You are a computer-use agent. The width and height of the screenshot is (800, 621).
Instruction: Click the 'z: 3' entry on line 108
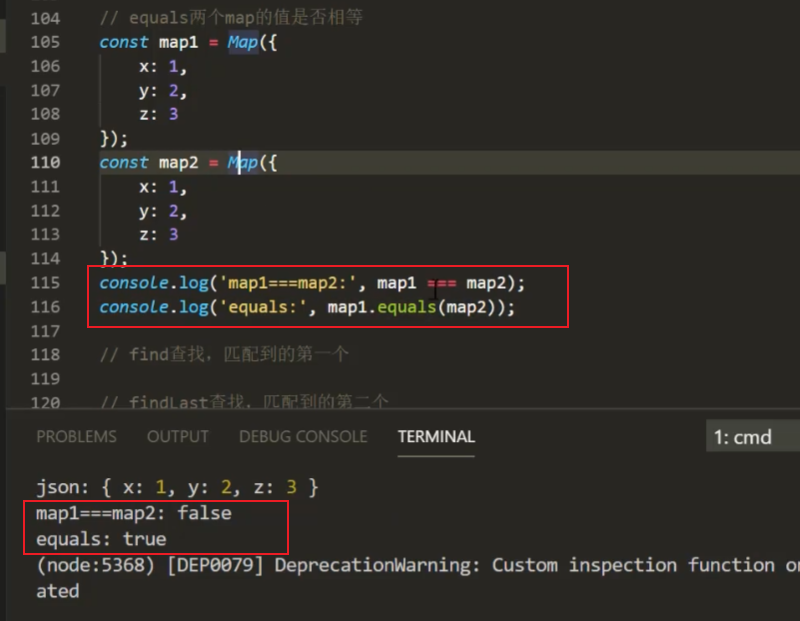(x=159, y=114)
